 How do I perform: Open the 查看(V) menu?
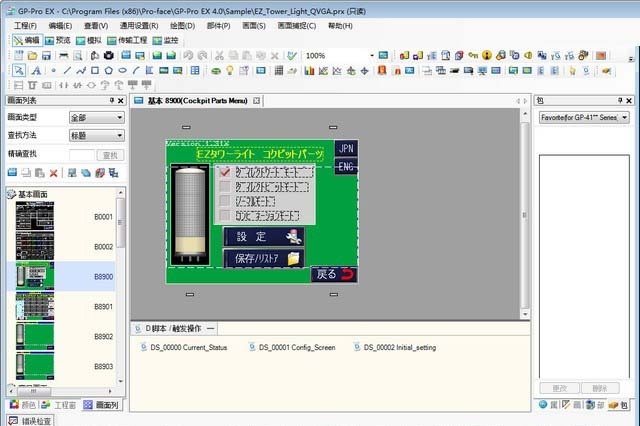[x=96, y=26]
